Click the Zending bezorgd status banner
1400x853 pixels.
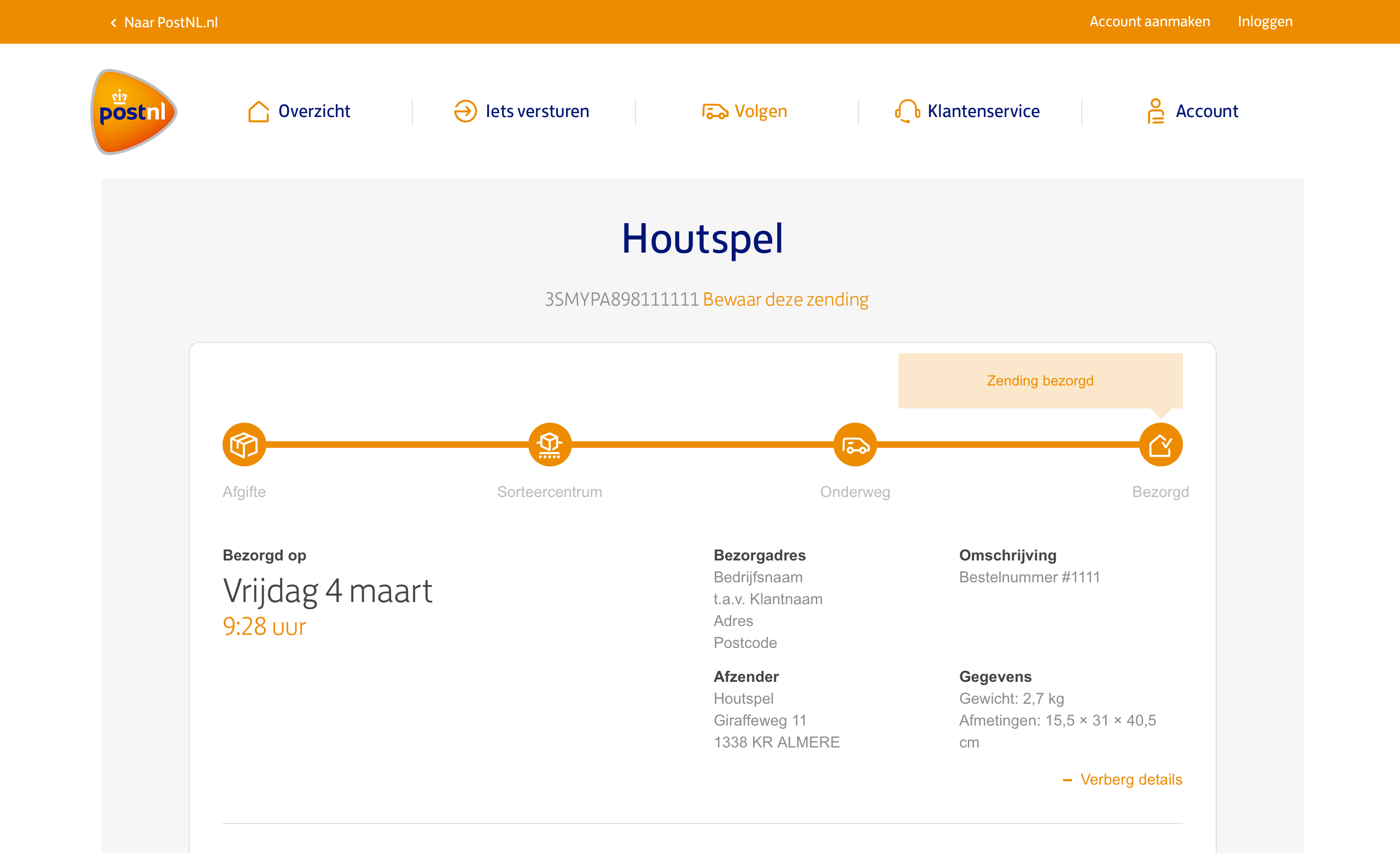coord(1040,381)
